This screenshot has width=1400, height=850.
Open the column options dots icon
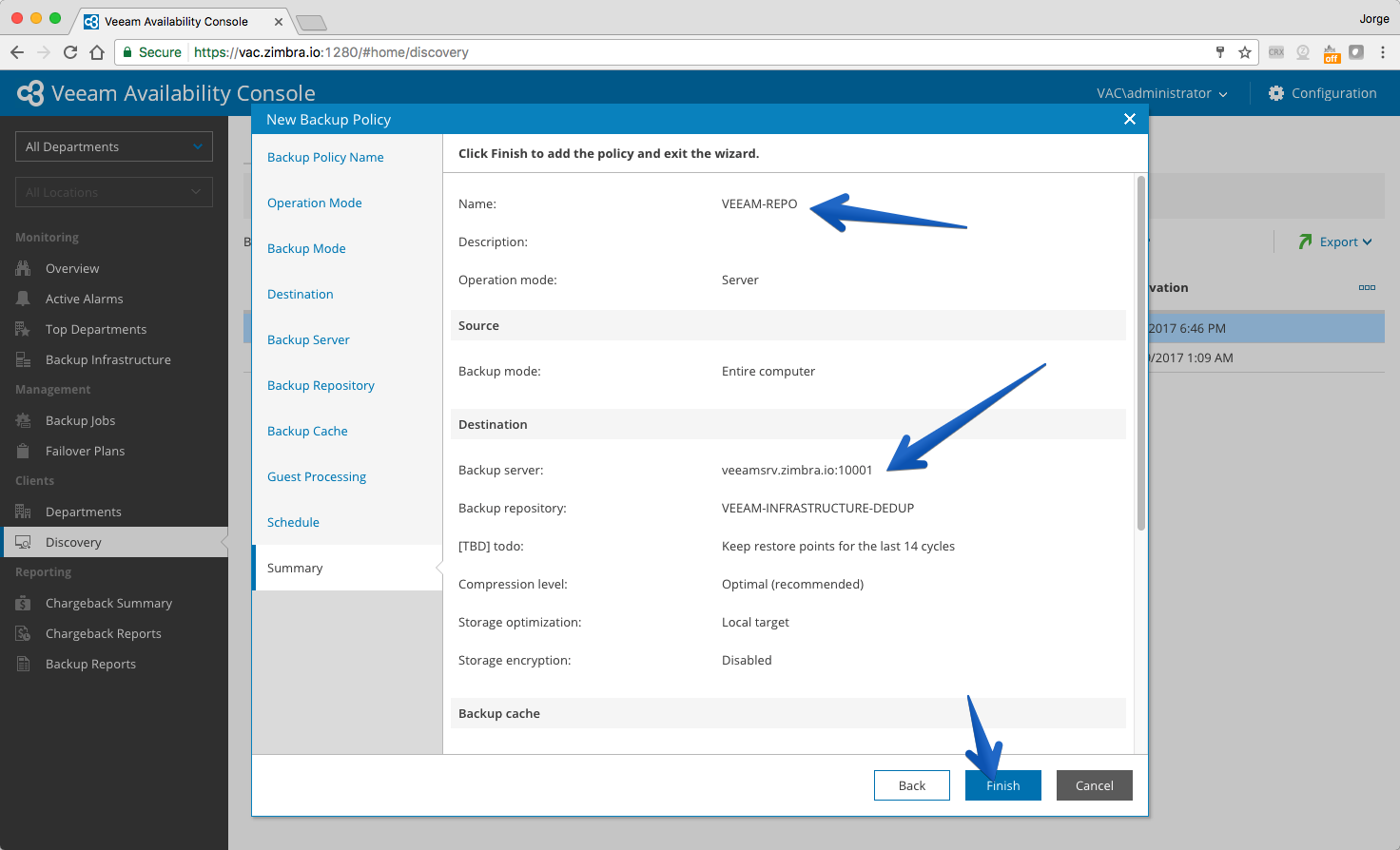pos(1367,287)
